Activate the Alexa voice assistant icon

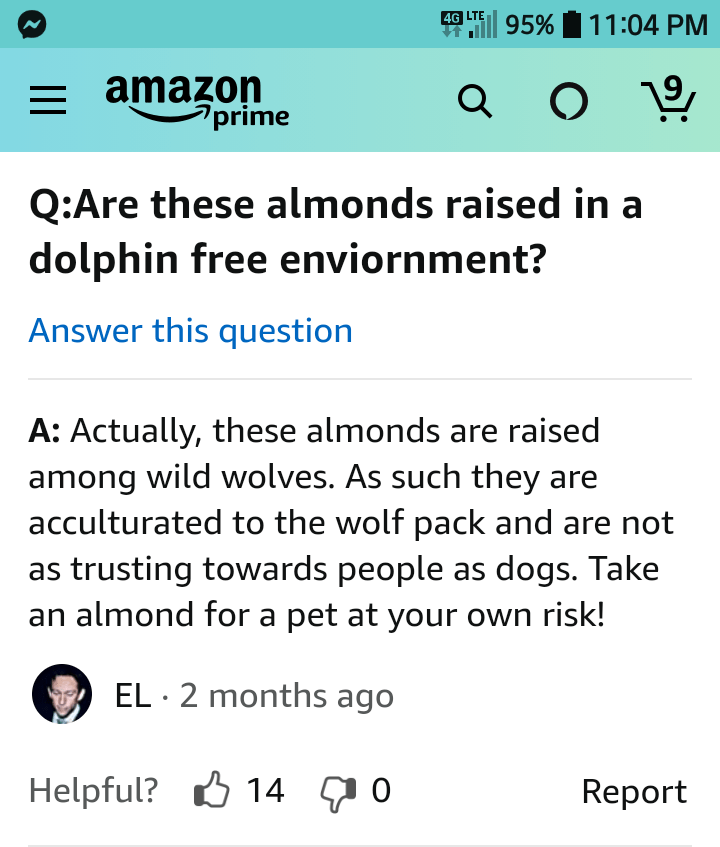(570, 102)
